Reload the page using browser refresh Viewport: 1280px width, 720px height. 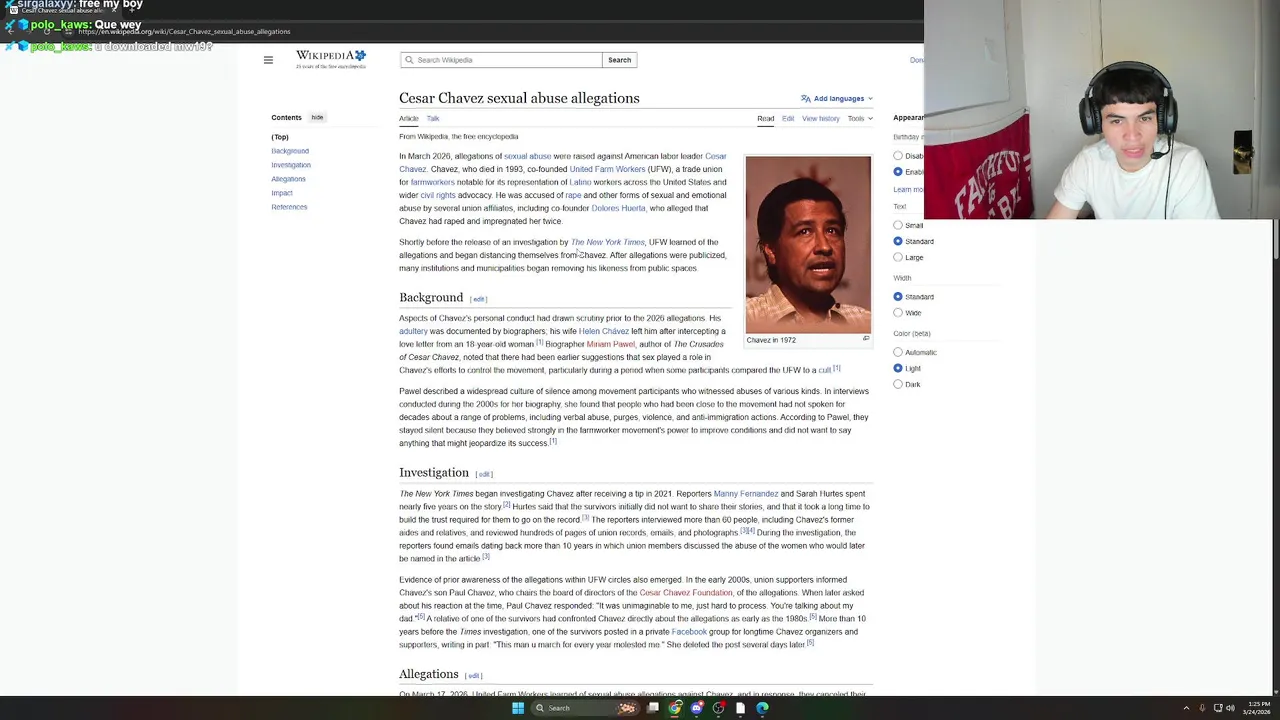pyautogui.click(x=47, y=31)
